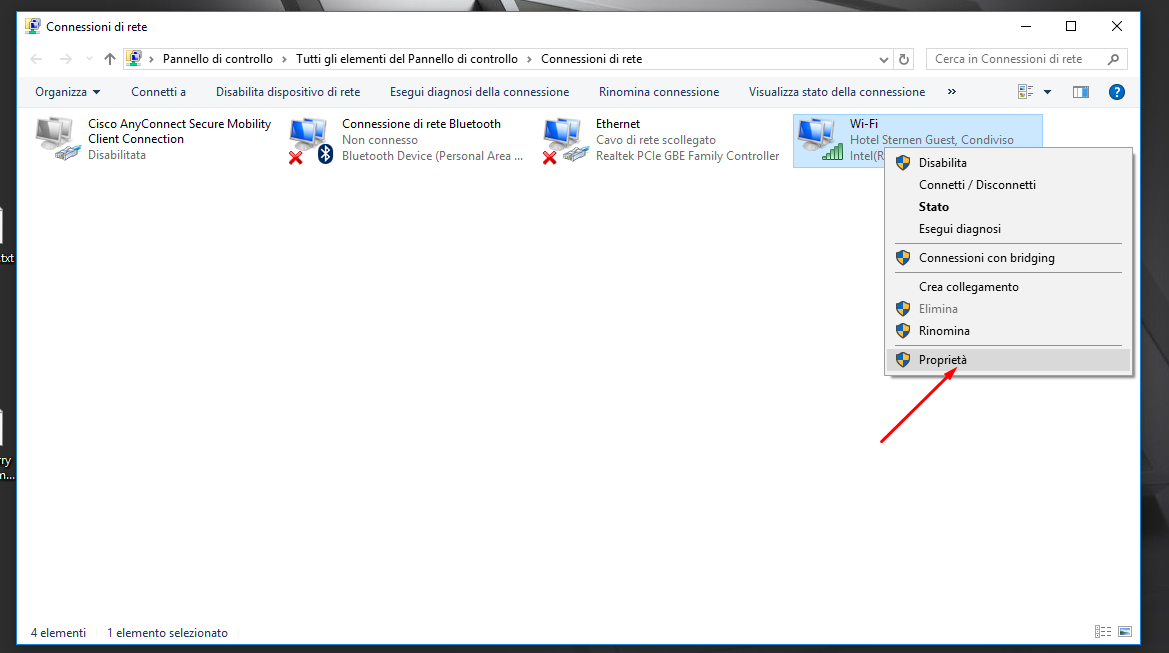
Task: Select Connessioni con bridging entry
Action: pyautogui.click(x=1009, y=258)
